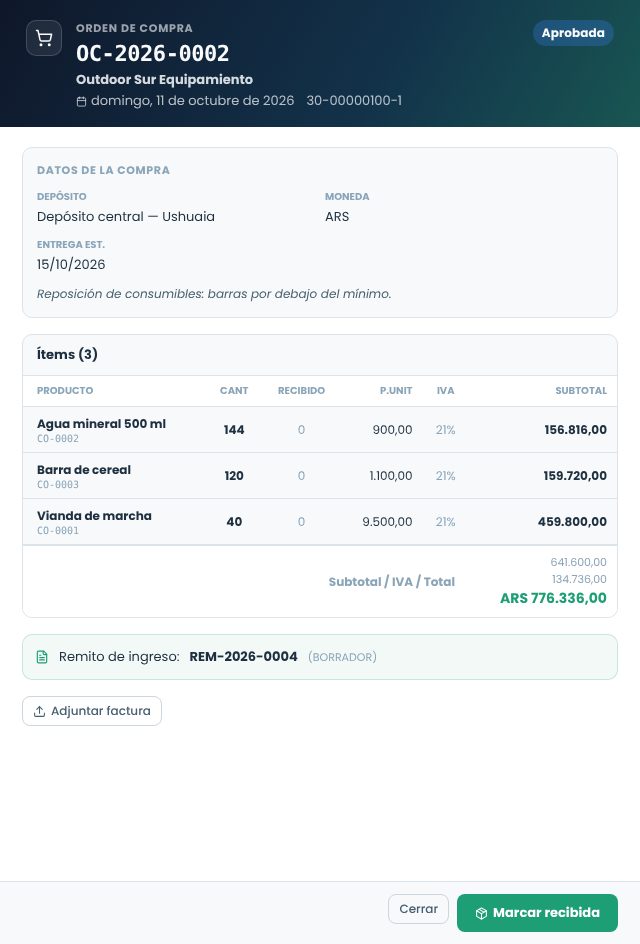Image resolution: width=640 pixels, height=944 pixels.
Task: Click the CANT column header
Action: 234,391
